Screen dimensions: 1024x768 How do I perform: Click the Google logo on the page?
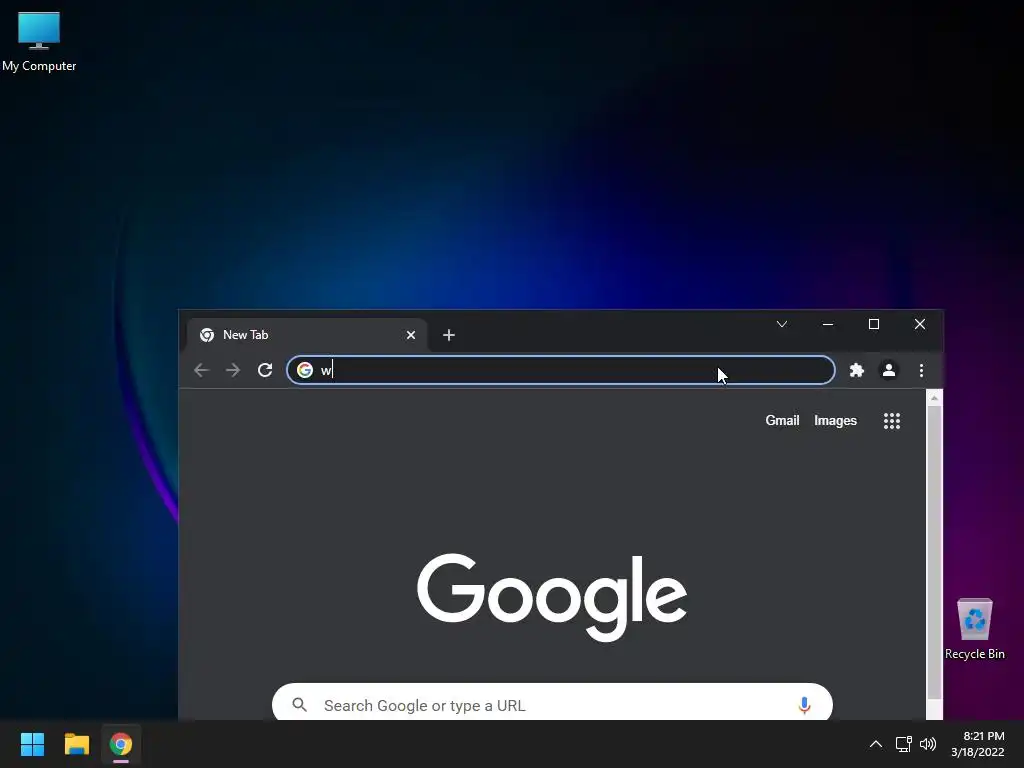coord(552,596)
